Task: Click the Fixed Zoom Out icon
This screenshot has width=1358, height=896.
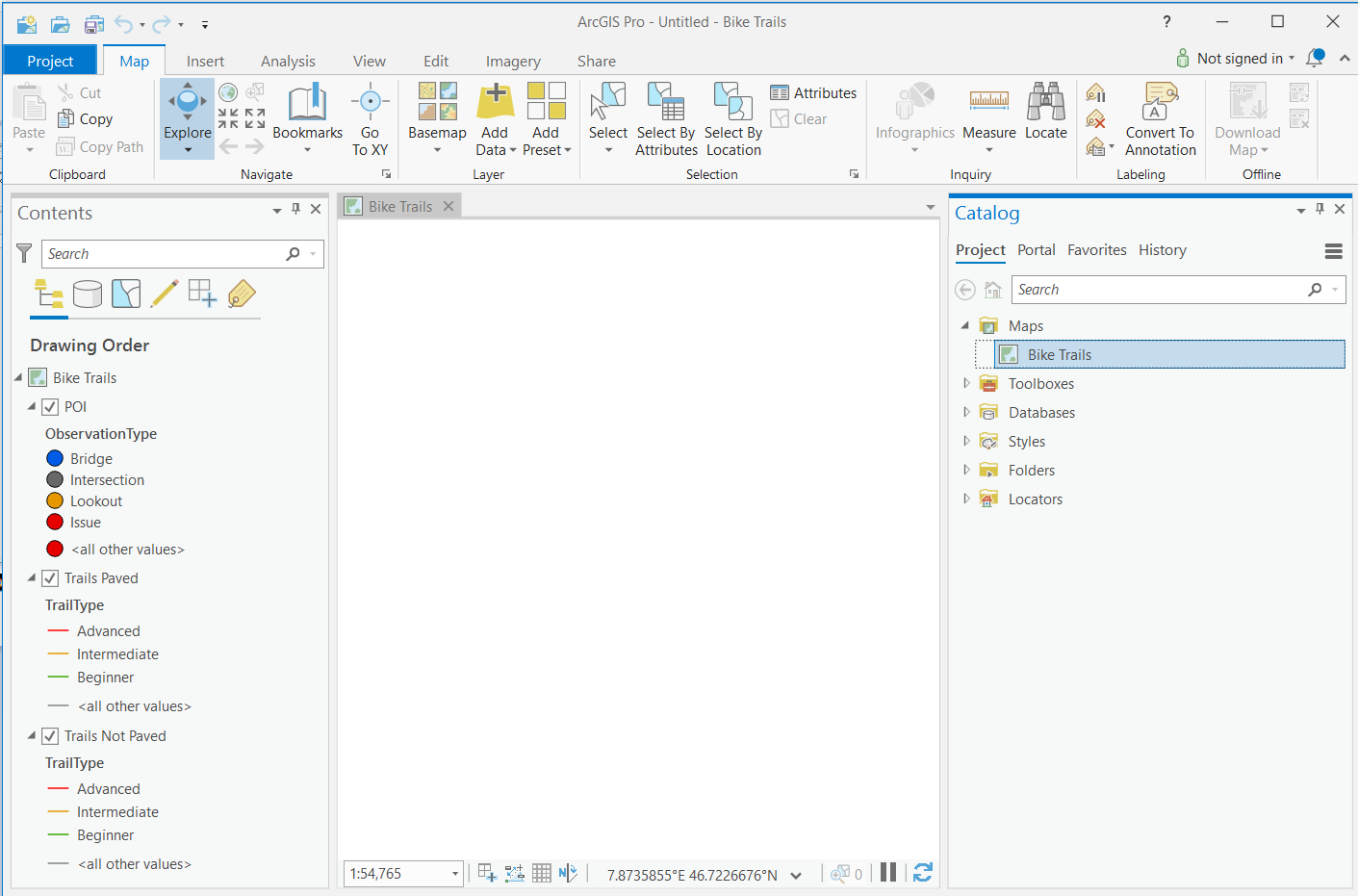Action: pyautogui.click(x=255, y=118)
